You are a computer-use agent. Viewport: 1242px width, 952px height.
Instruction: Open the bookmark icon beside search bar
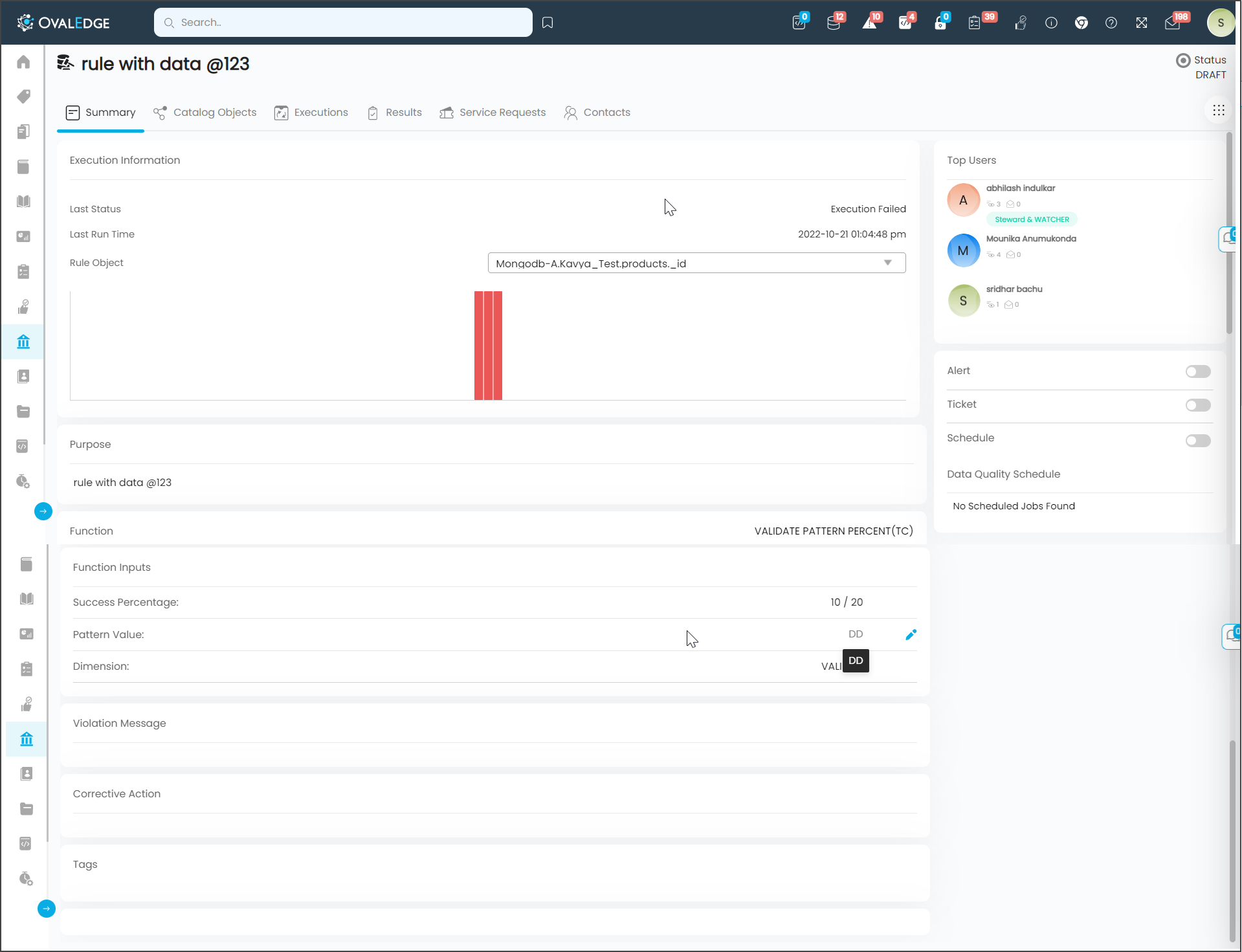pos(548,23)
